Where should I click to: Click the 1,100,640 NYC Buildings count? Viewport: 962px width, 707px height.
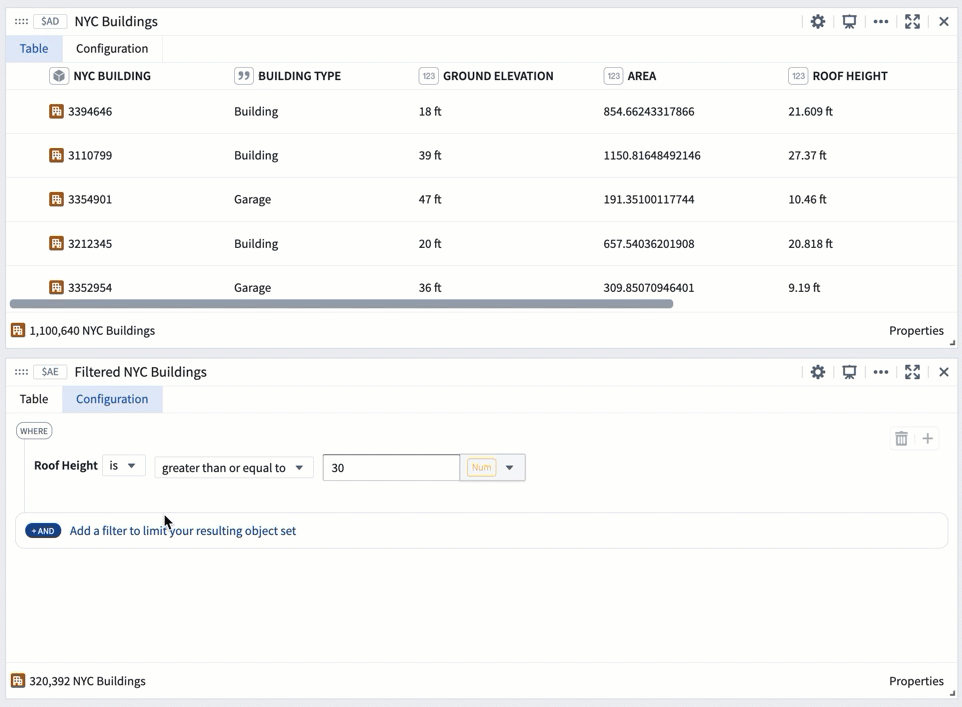pos(92,331)
